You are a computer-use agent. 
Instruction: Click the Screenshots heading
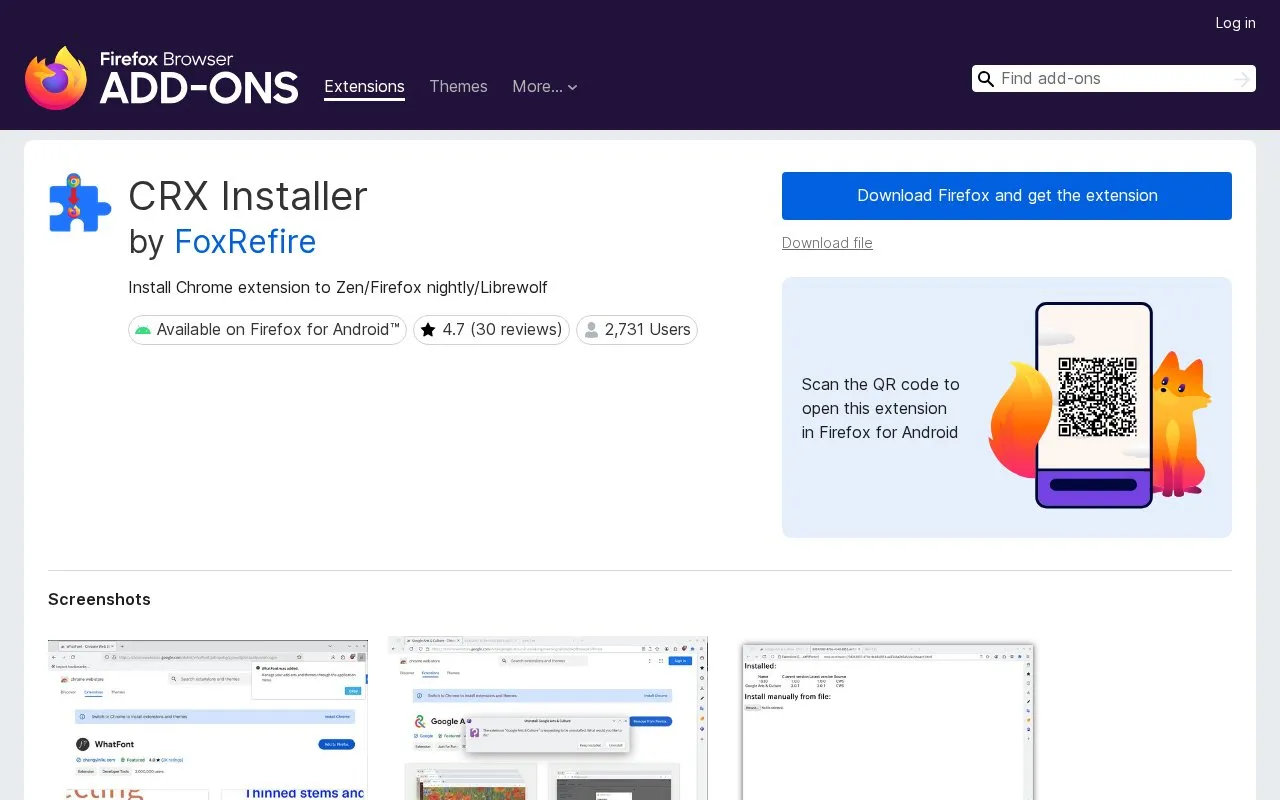click(99, 599)
